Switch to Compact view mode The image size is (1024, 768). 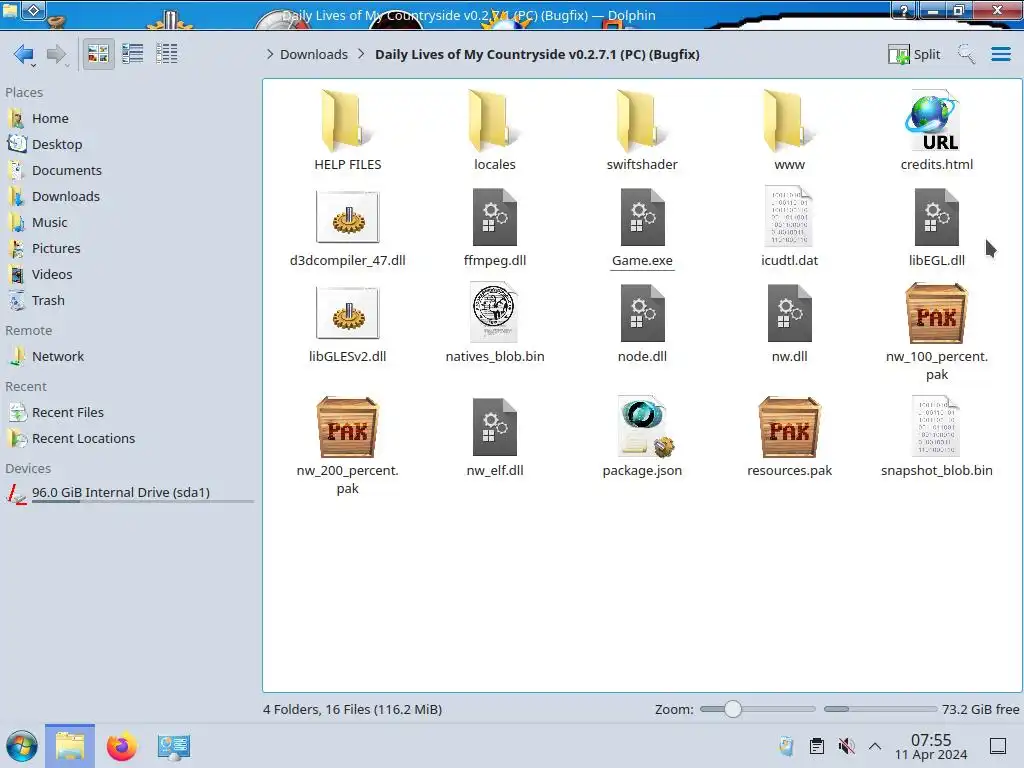point(133,54)
